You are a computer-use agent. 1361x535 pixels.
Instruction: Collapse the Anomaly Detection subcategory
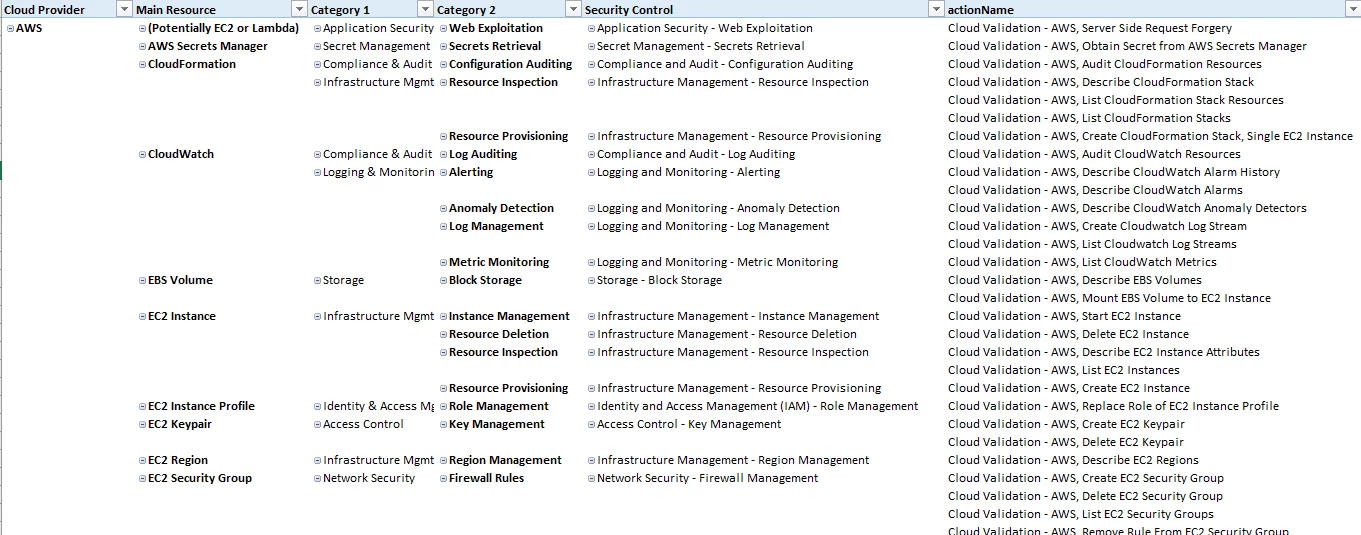coord(443,209)
